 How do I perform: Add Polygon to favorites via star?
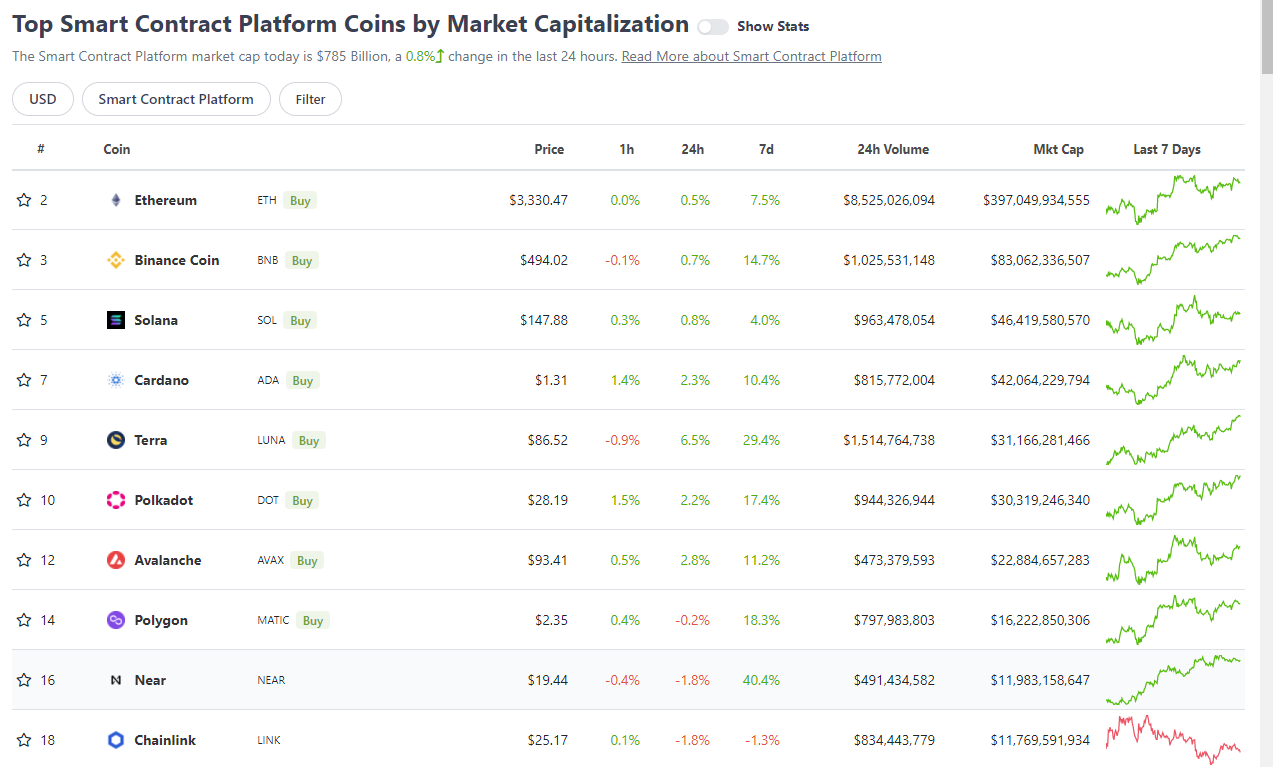click(24, 620)
